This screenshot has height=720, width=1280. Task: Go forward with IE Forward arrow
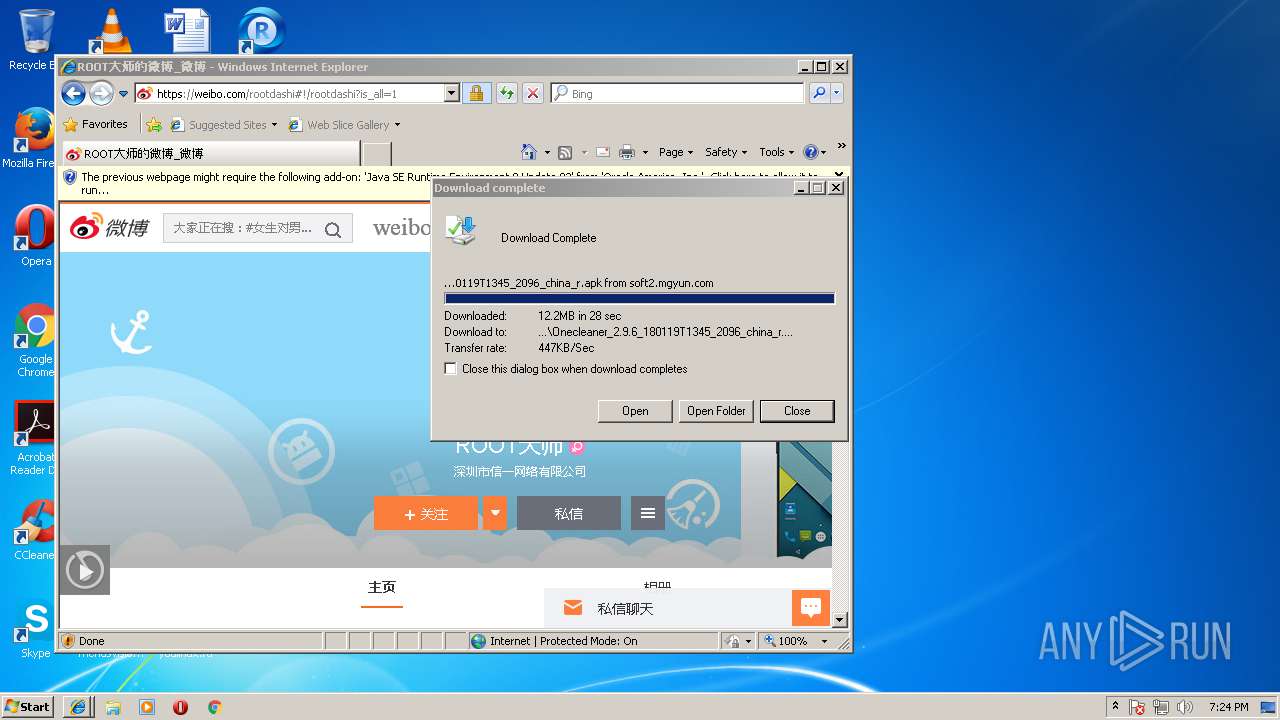pos(101,93)
